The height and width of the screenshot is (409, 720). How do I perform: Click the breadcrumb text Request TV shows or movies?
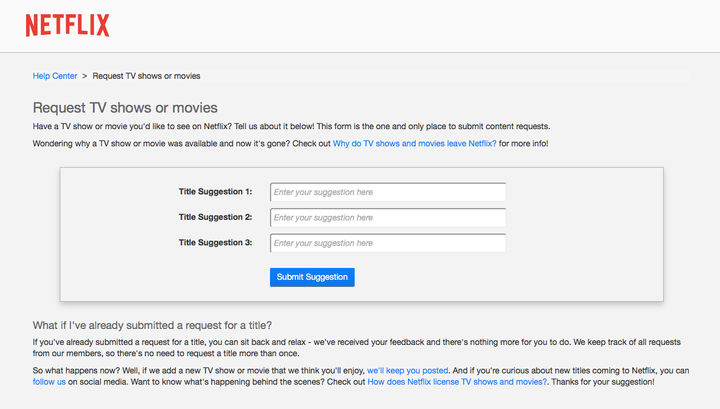click(152, 76)
